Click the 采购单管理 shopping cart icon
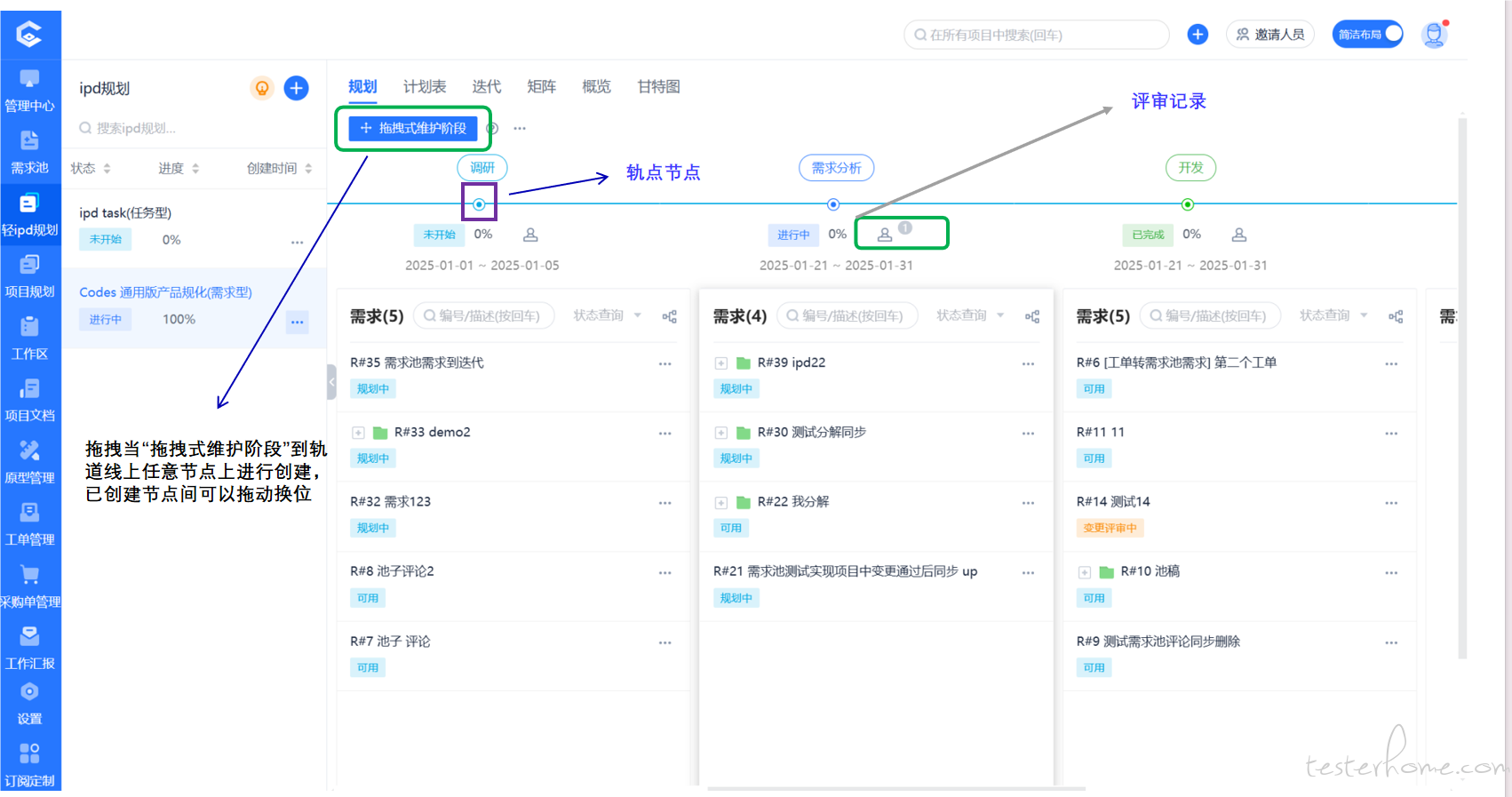Image resolution: width=1512 pixels, height=797 pixels. pos(29,575)
